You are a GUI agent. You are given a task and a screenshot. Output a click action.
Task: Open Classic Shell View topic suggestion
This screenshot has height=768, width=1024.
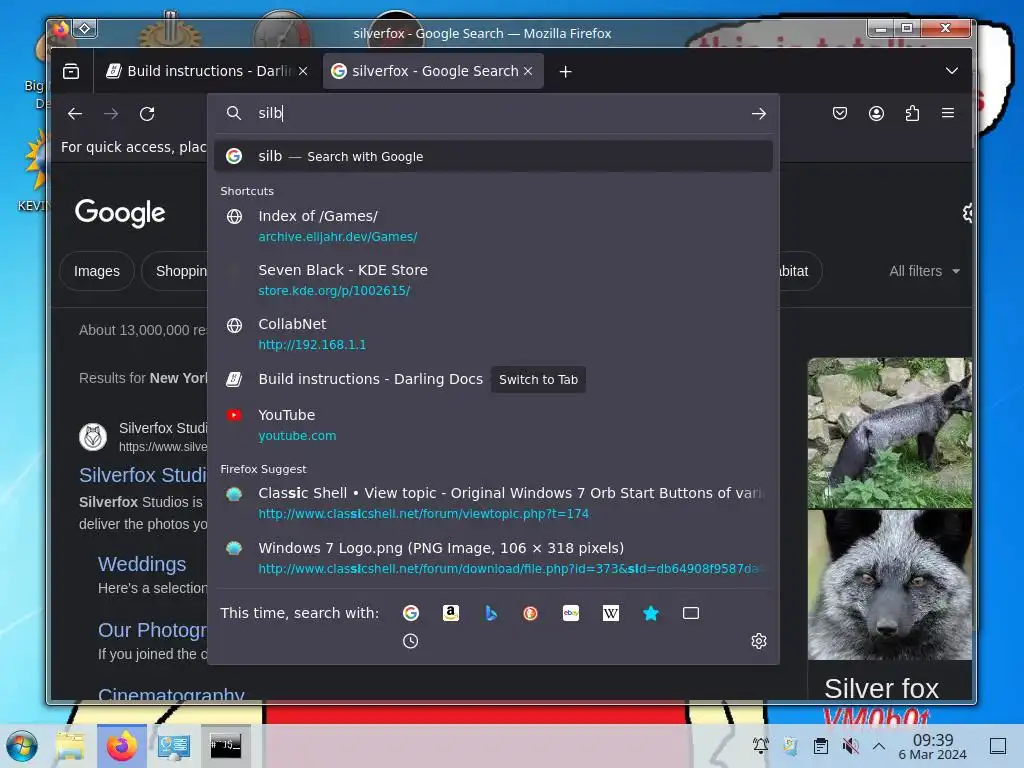click(493, 504)
